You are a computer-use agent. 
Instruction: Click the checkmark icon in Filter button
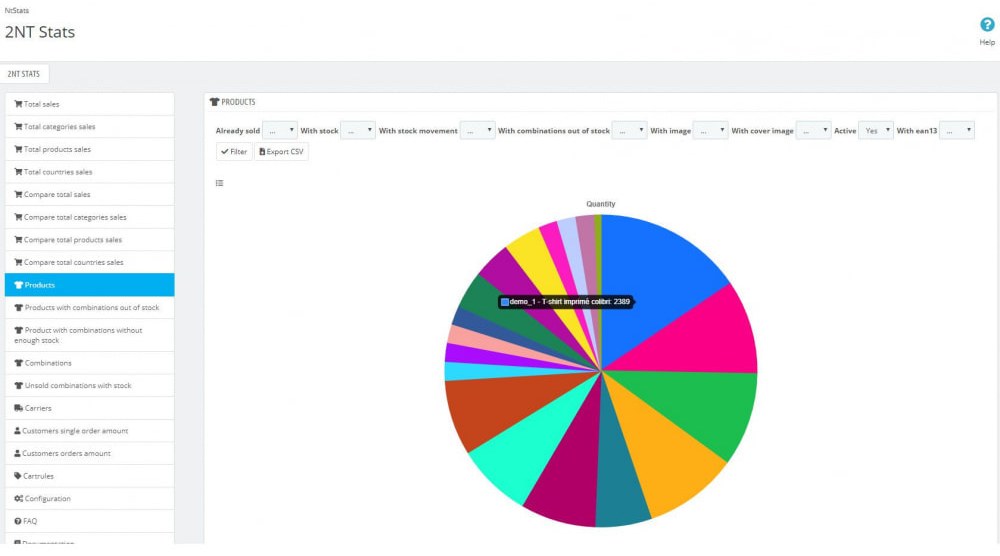[224, 152]
